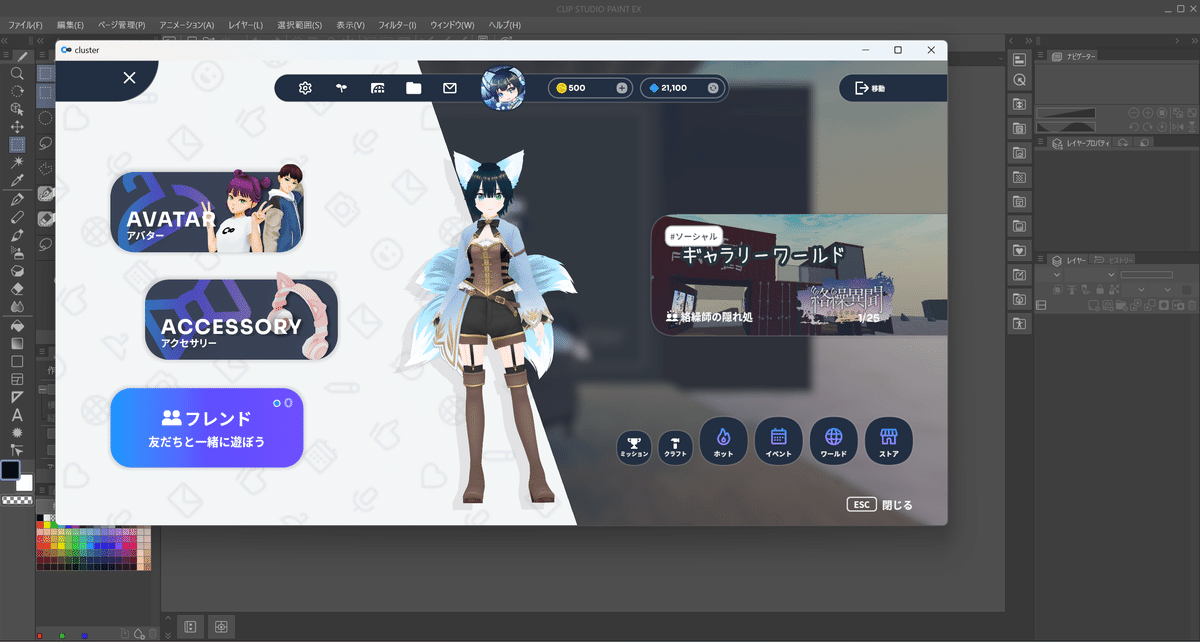
Task: Open the フレンド friends card
Action: tap(207, 428)
